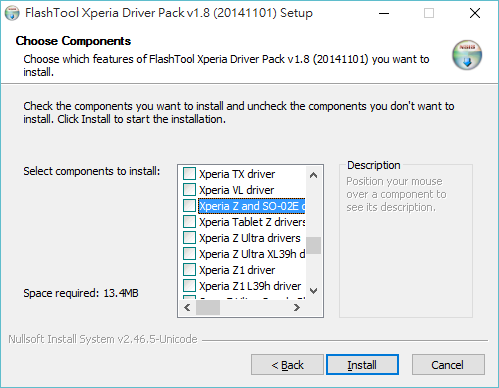This screenshot has width=499, height=388.
Task: Click the NSIS installer globe icon
Action: pos(467,55)
